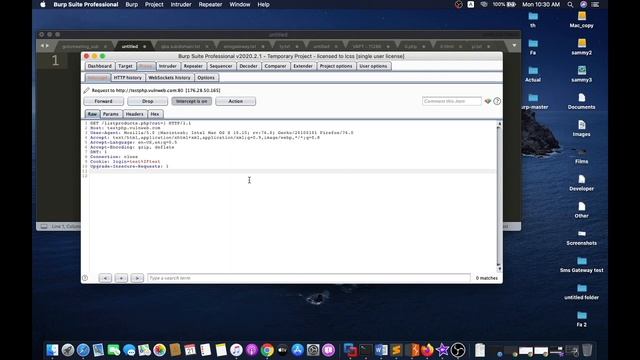The image size is (640, 360).
Task: Open Calendar from the Dock
Action: 190,350
